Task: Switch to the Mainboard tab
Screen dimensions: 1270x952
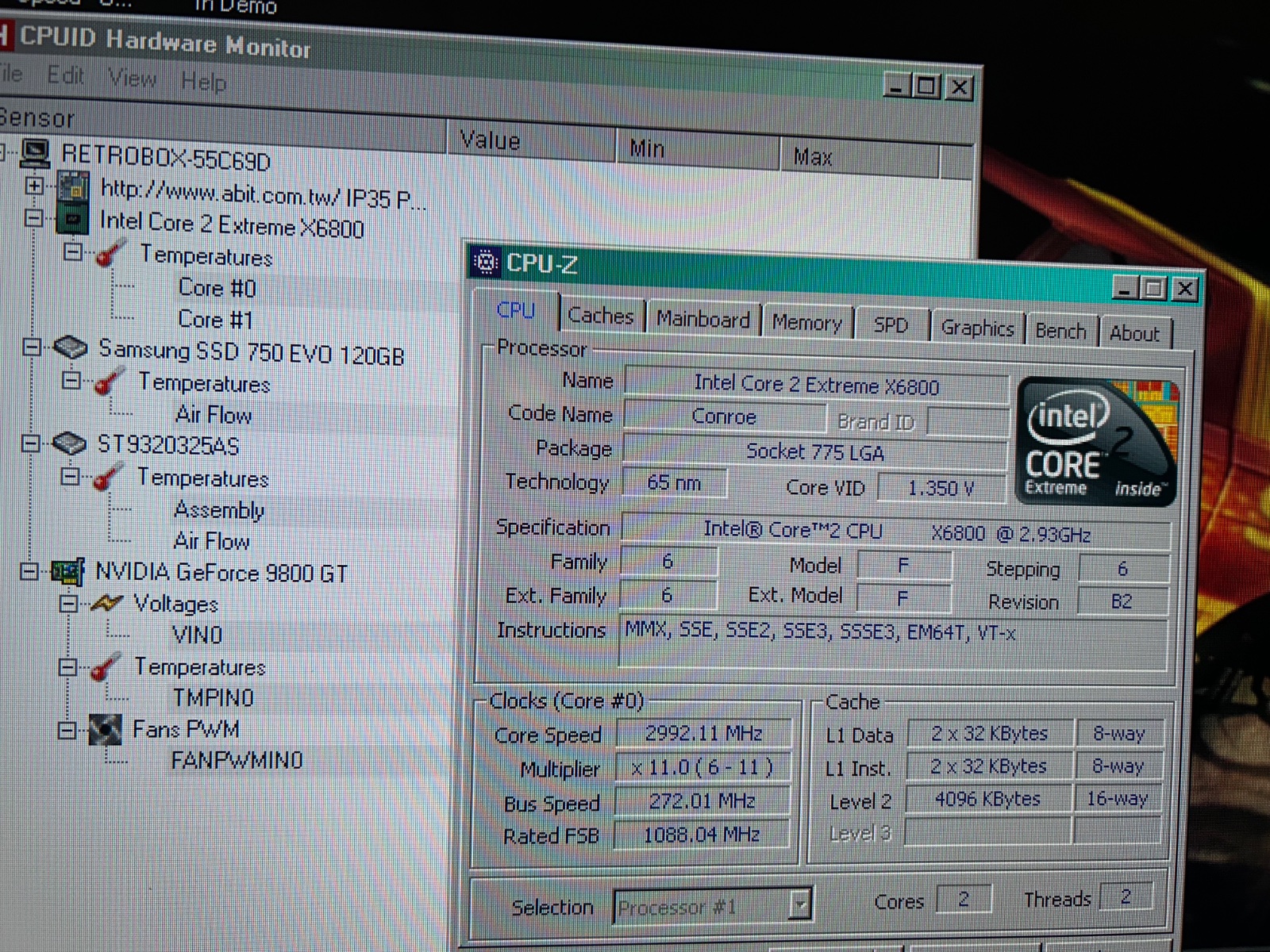Action: (703, 320)
